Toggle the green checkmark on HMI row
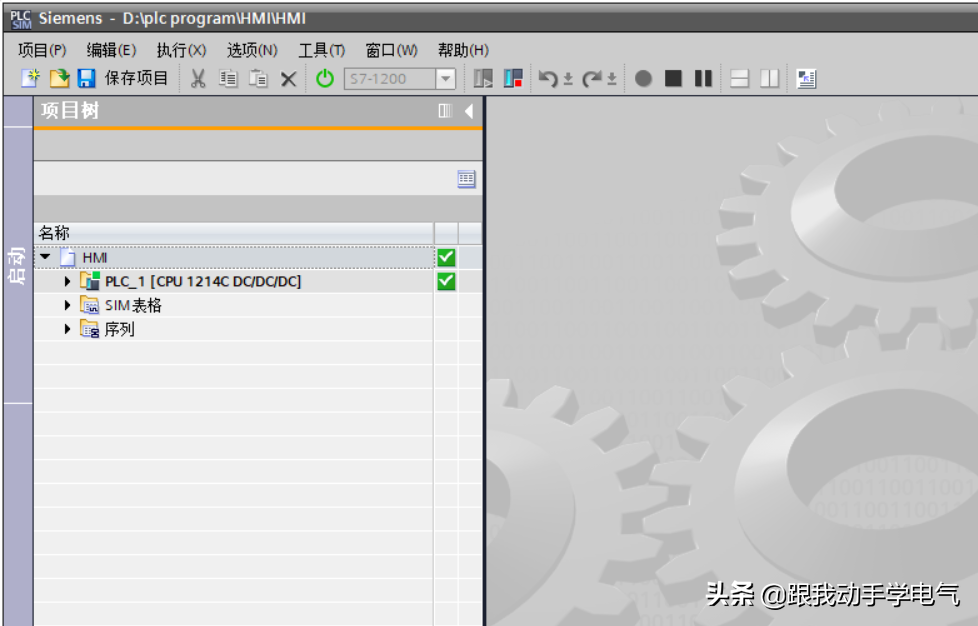978x626 pixels. click(446, 257)
